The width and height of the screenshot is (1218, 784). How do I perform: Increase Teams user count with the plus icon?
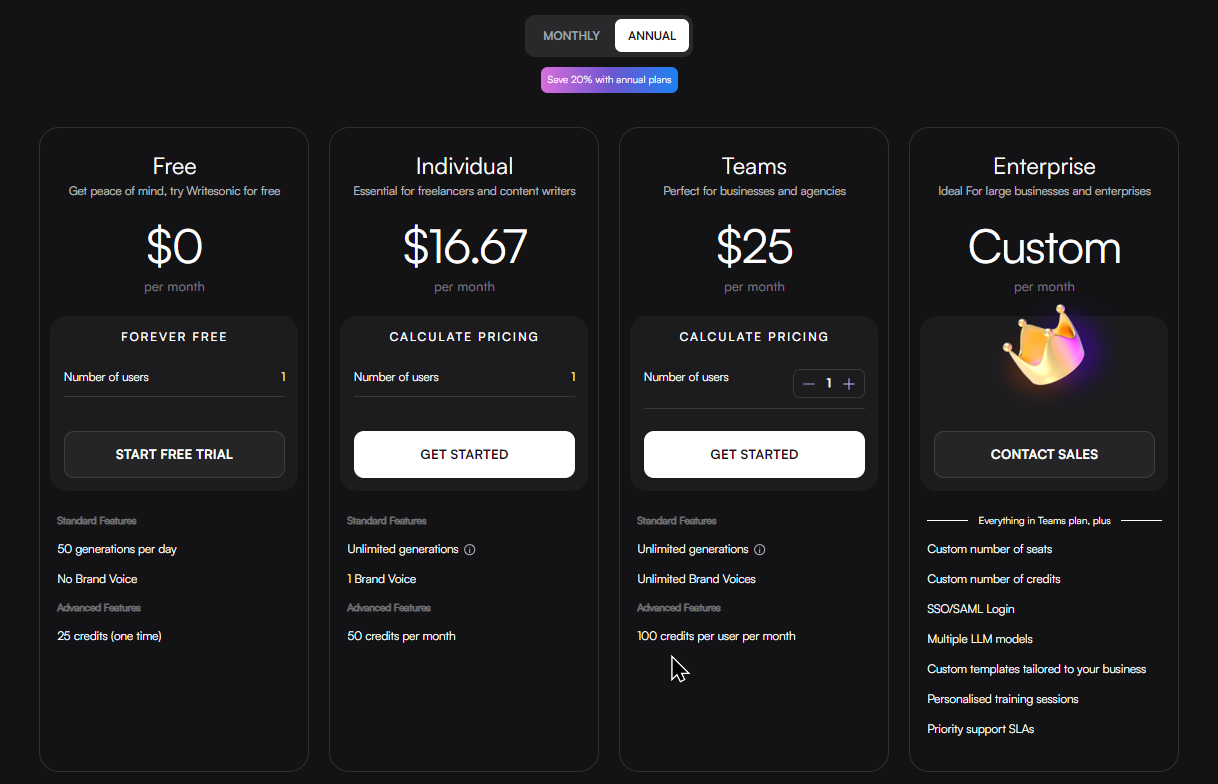[849, 383]
